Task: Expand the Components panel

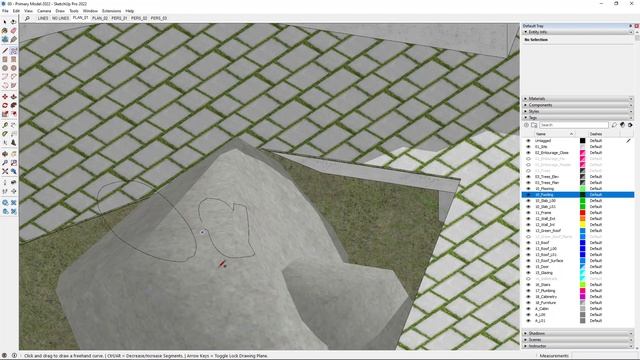Action: [578, 105]
